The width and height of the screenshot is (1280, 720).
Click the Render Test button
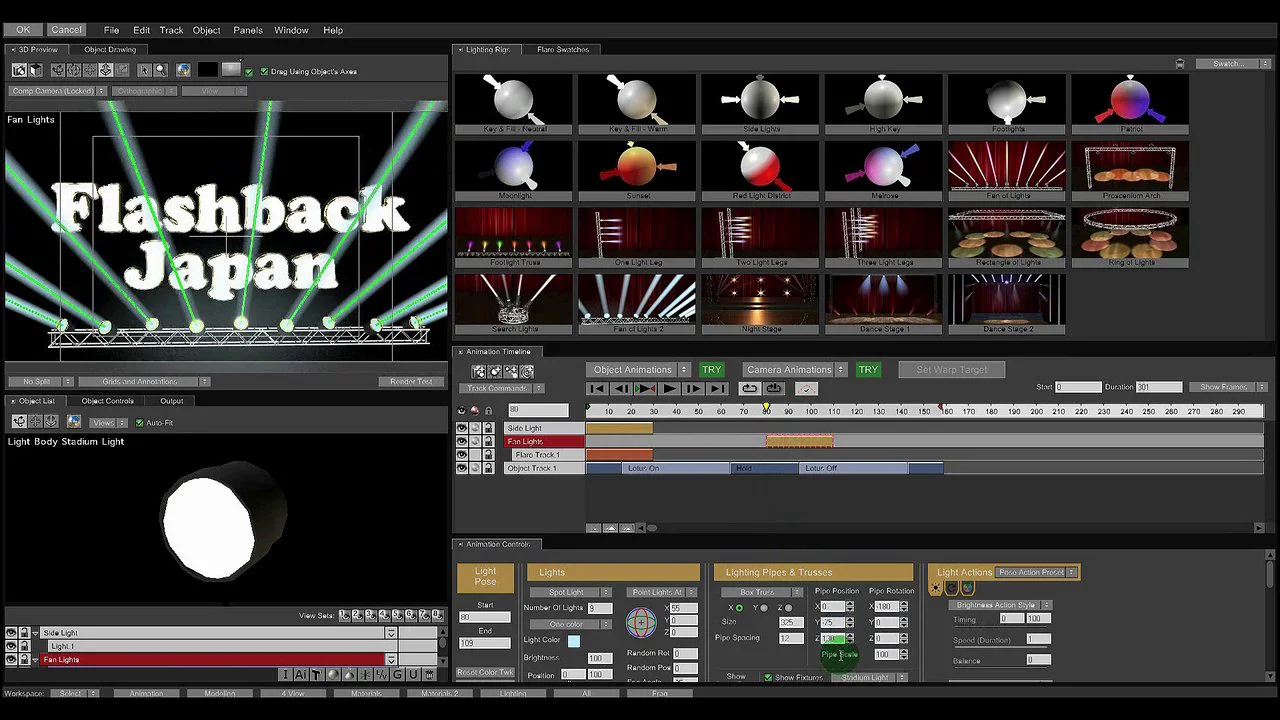click(411, 381)
